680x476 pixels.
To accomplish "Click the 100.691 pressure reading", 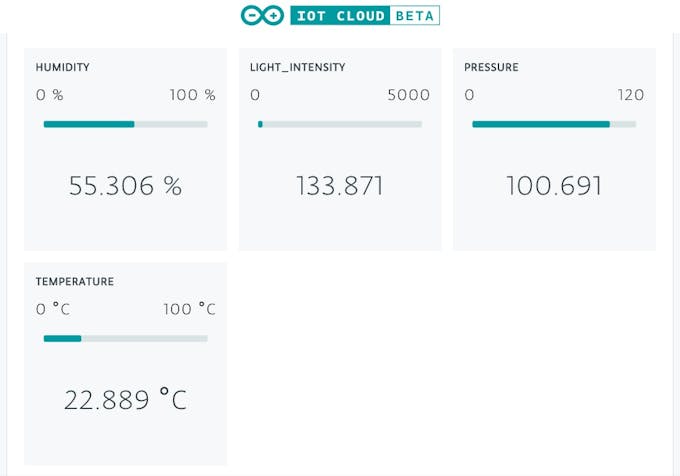I will [x=554, y=186].
